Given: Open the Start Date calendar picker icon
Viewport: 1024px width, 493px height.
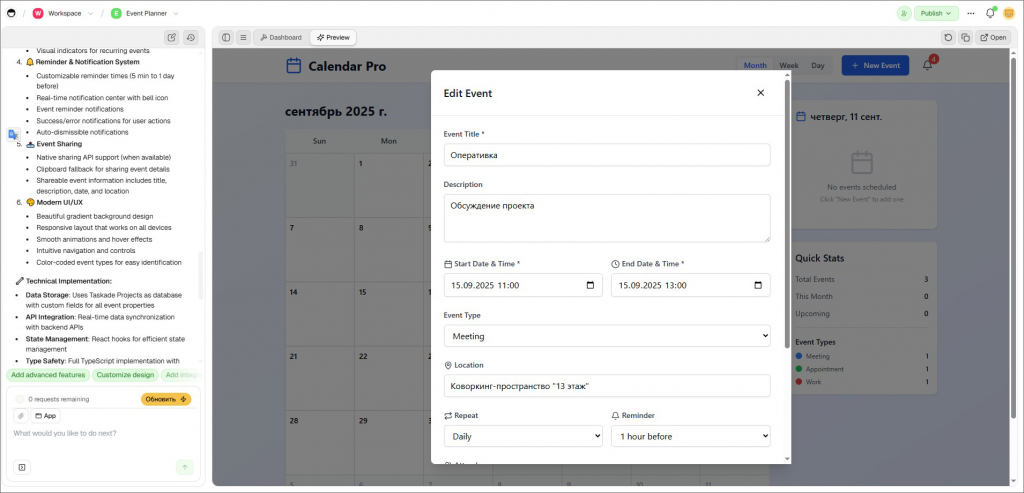Looking at the screenshot, I should (x=590, y=285).
